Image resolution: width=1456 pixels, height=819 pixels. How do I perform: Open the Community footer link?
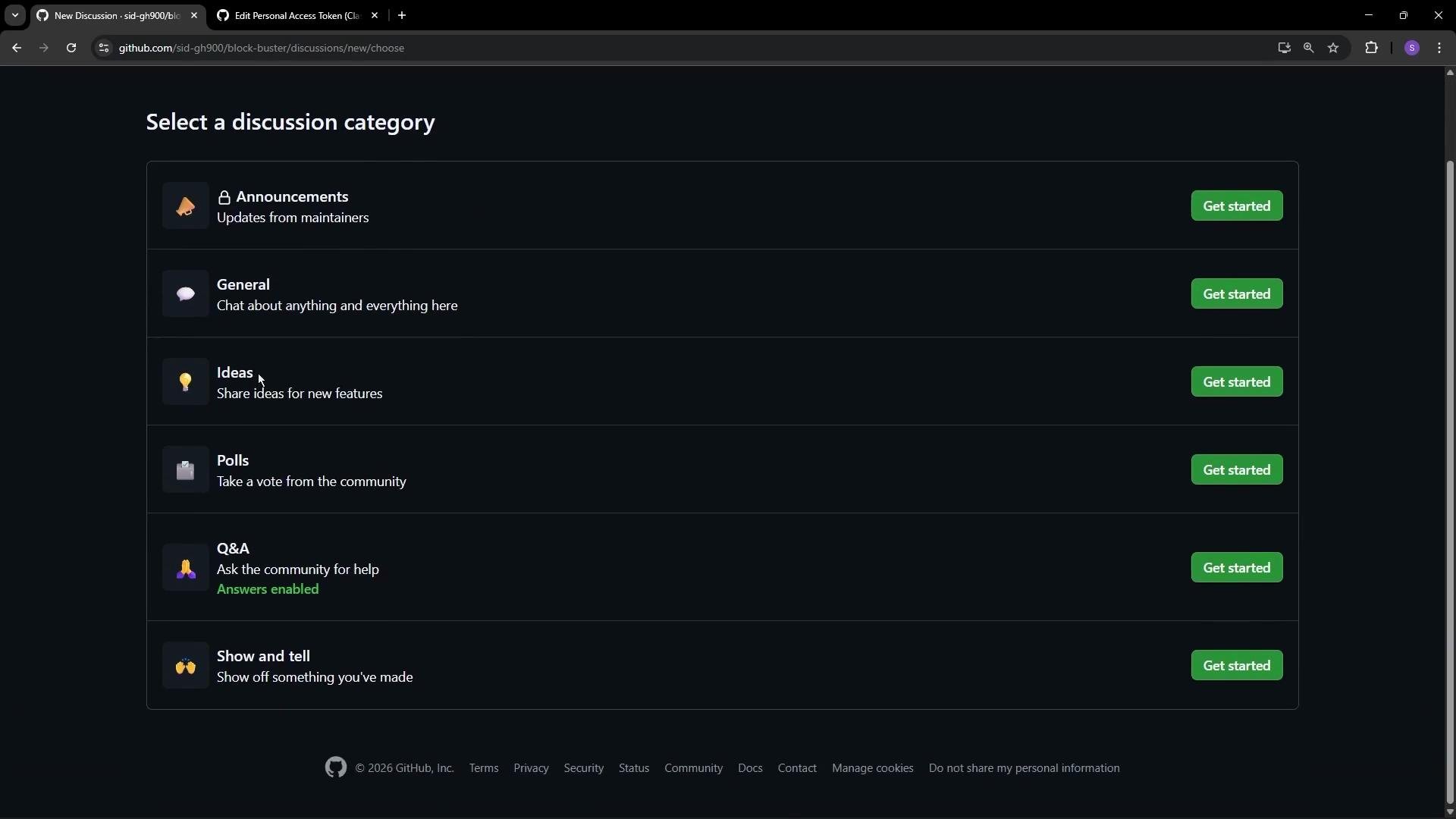click(694, 768)
